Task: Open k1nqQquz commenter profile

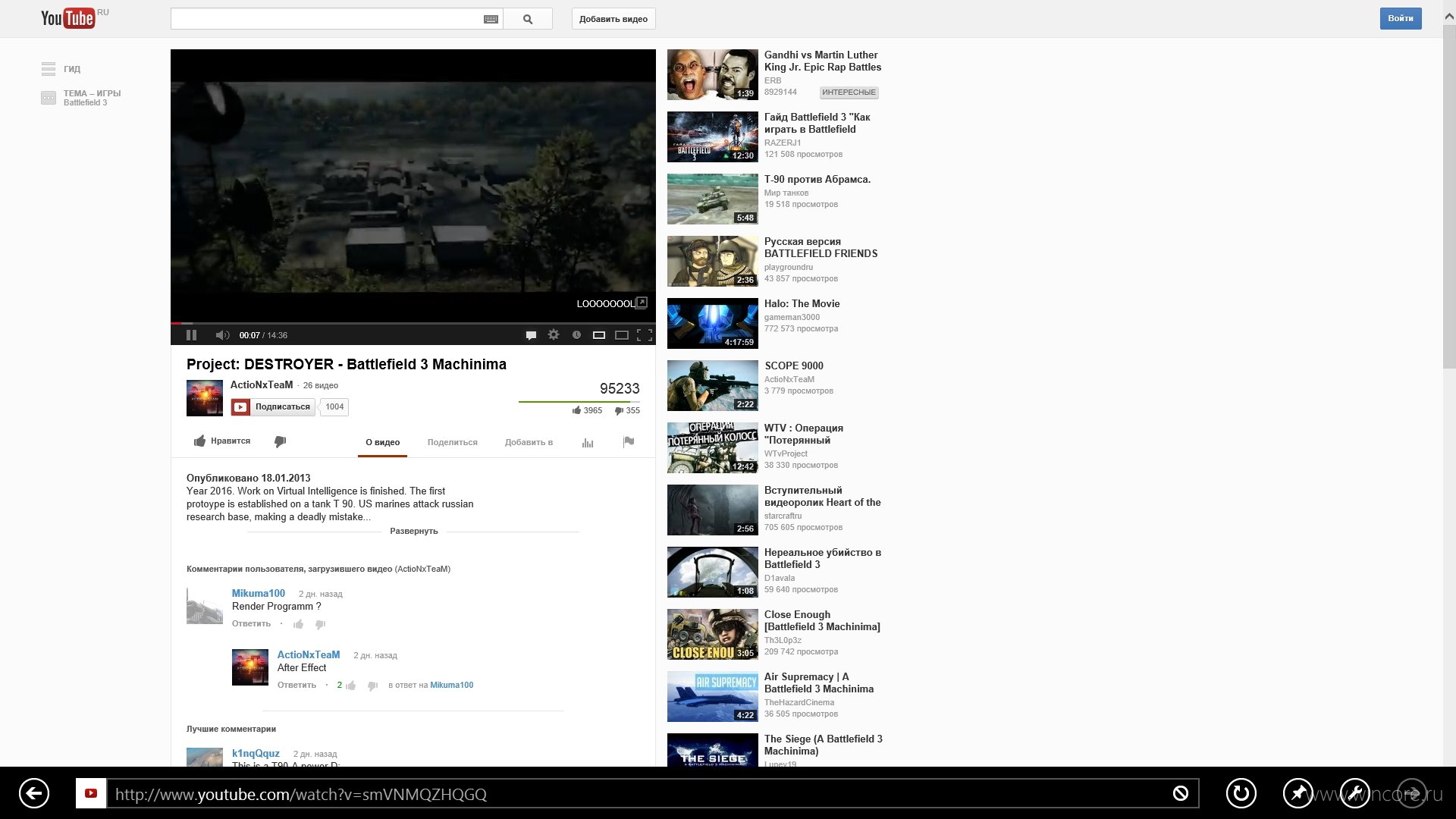Action: (256, 753)
